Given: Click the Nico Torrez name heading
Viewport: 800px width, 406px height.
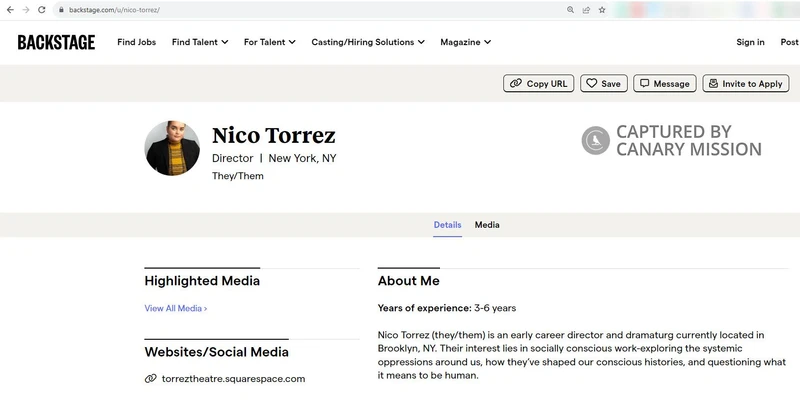Looking at the screenshot, I should (x=273, y=135).
